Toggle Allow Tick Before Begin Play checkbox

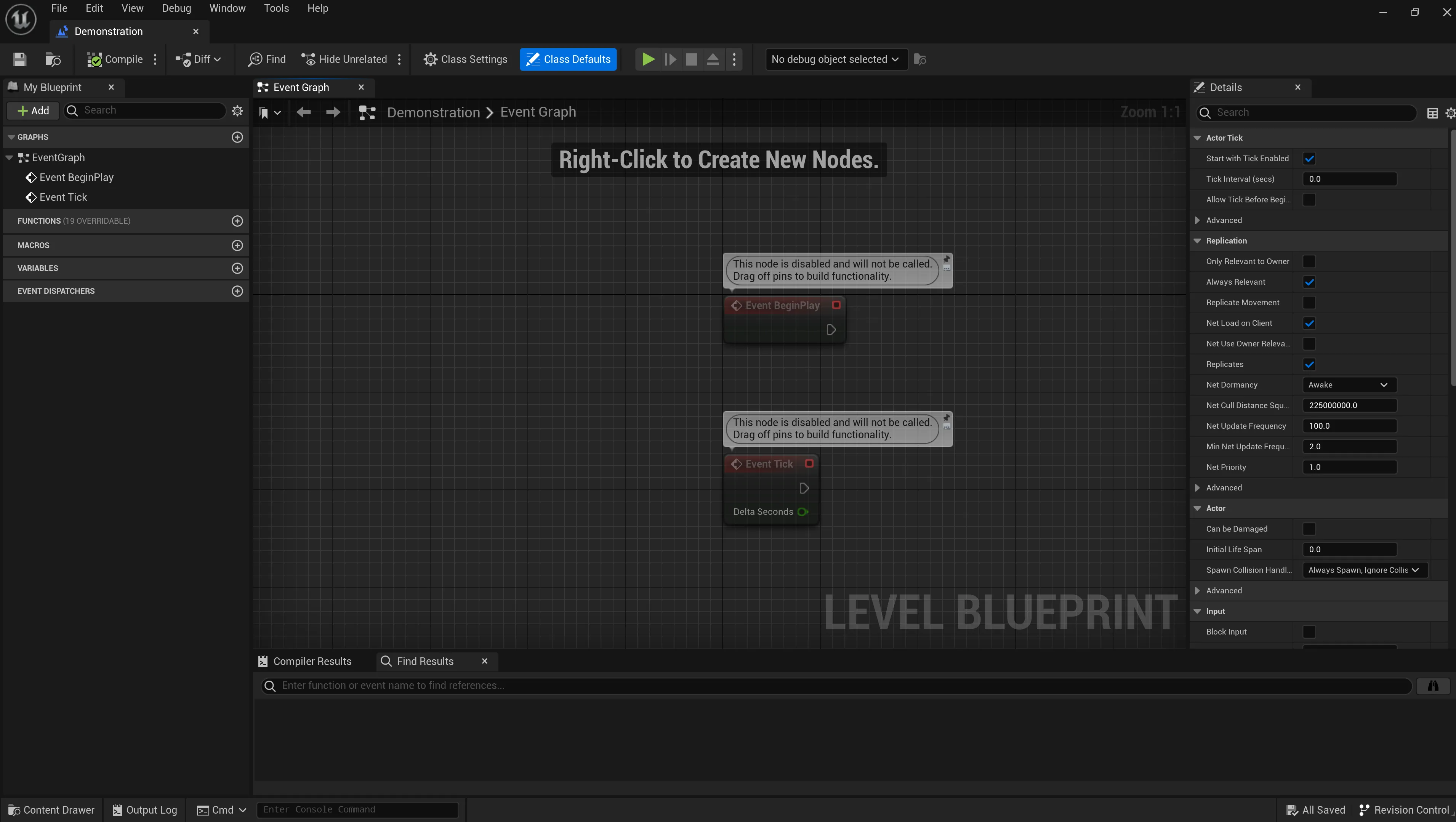1309,200
